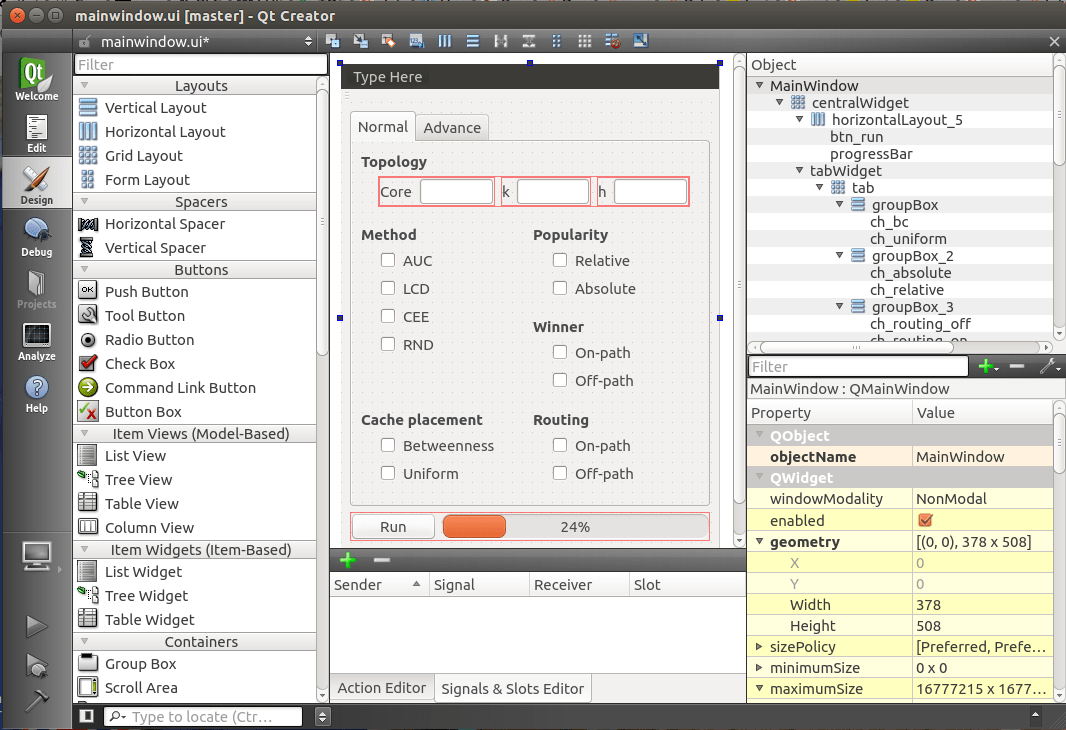The height and width of the screenshot is (730, 1066).
Task: Collapse the geometry property group
Action: click(759, 542)
